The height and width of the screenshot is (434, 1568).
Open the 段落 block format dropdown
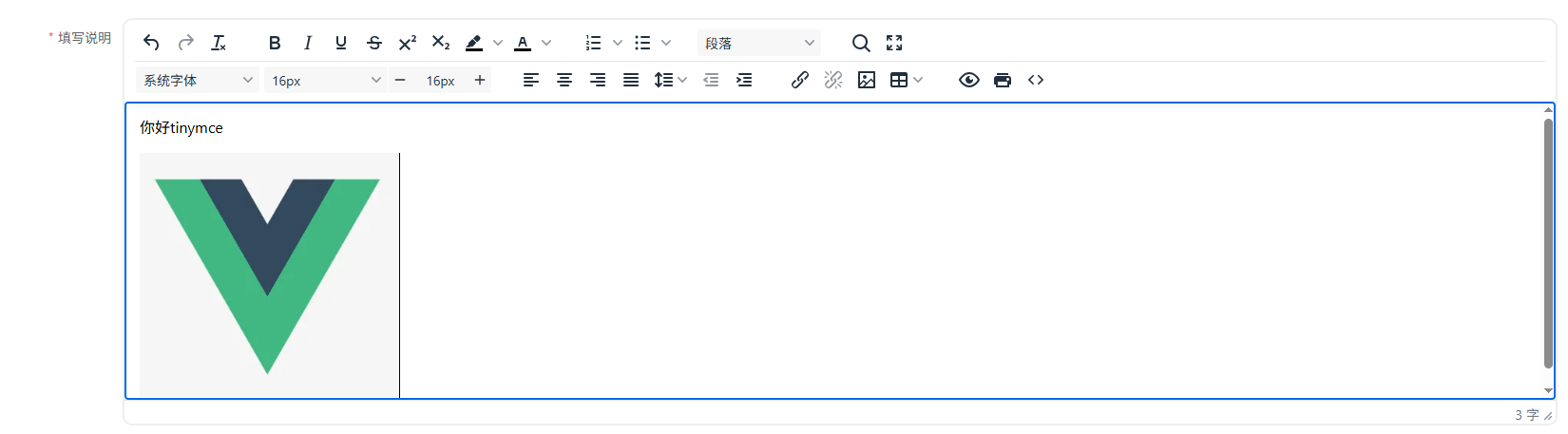pos(759,43)
